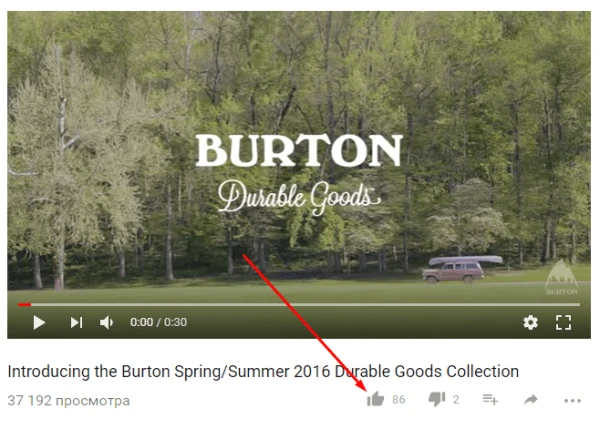The height and width of the screenshot is (429, 600).
Task: Click the BURTON title in the video frame
Action: point(299,150)
